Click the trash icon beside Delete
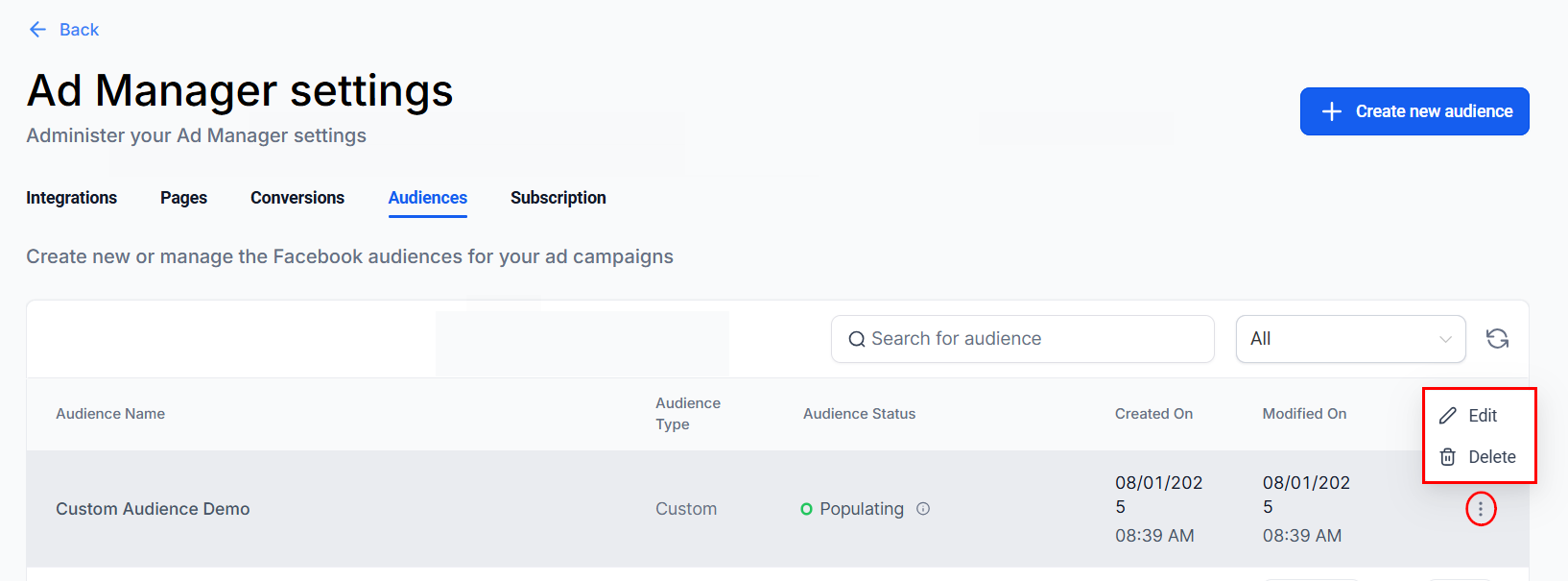This screenshot has height=581, width=1568. (x=1448, y=457)
